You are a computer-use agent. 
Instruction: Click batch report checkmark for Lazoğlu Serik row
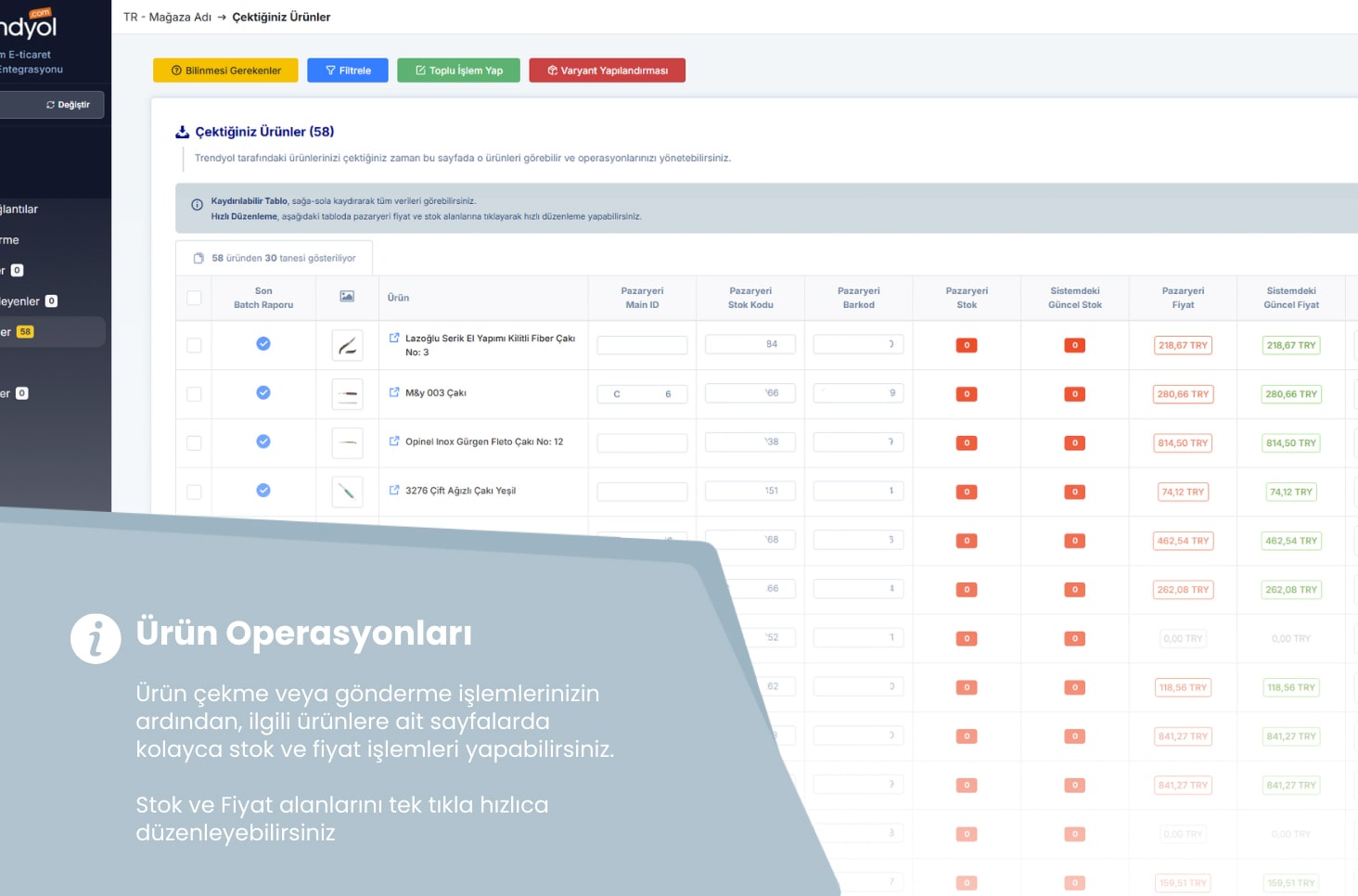click(x=263, y=344)
